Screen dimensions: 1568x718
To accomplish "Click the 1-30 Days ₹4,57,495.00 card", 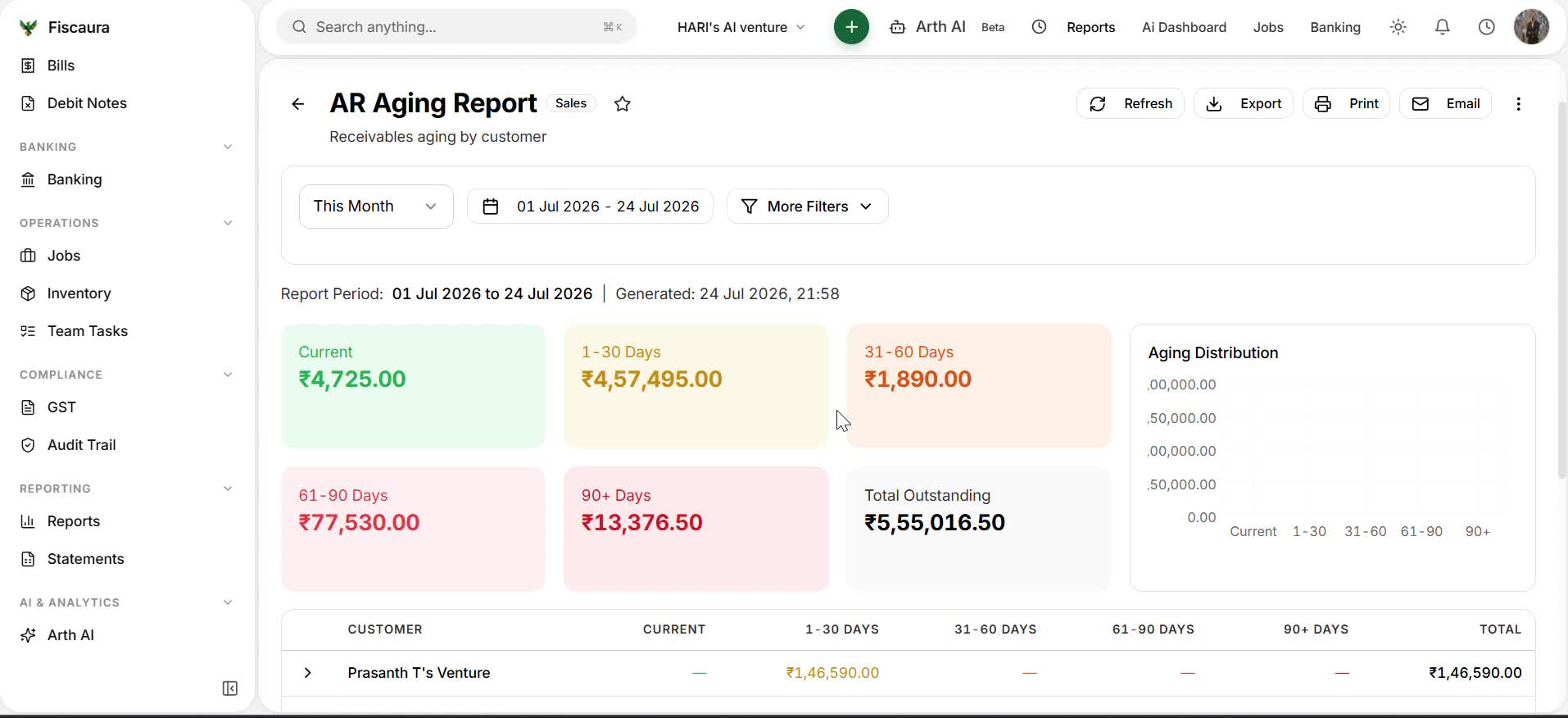I will tap(696, 386).
